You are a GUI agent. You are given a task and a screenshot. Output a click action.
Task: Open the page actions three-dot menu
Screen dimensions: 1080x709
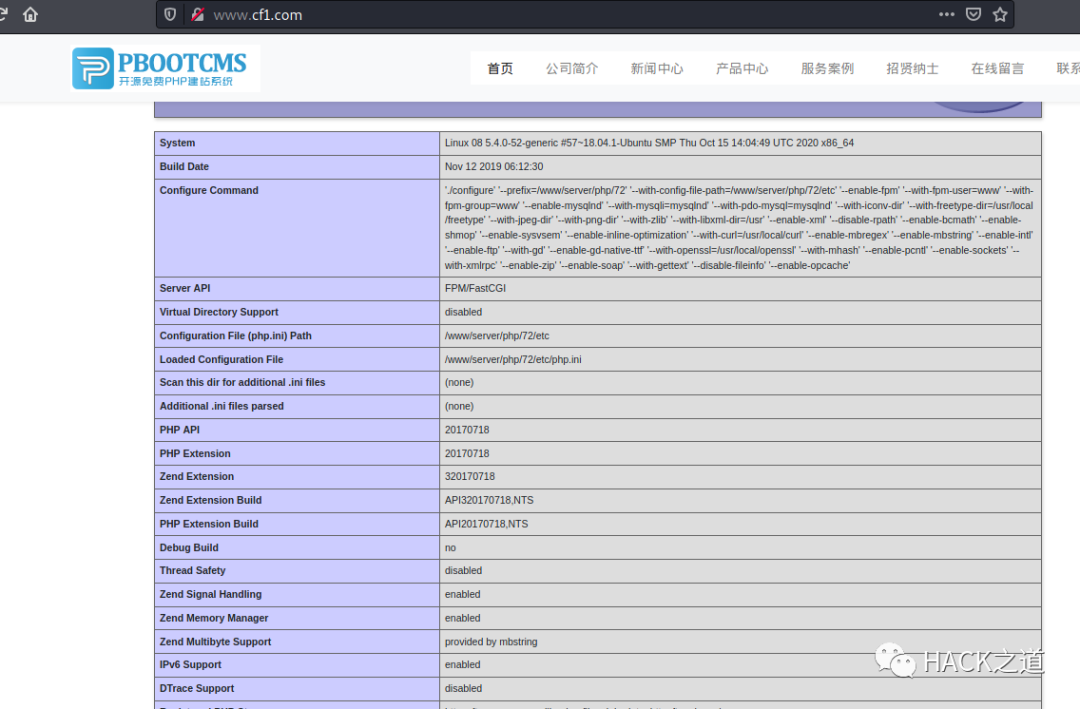click(x=946, y=14)
